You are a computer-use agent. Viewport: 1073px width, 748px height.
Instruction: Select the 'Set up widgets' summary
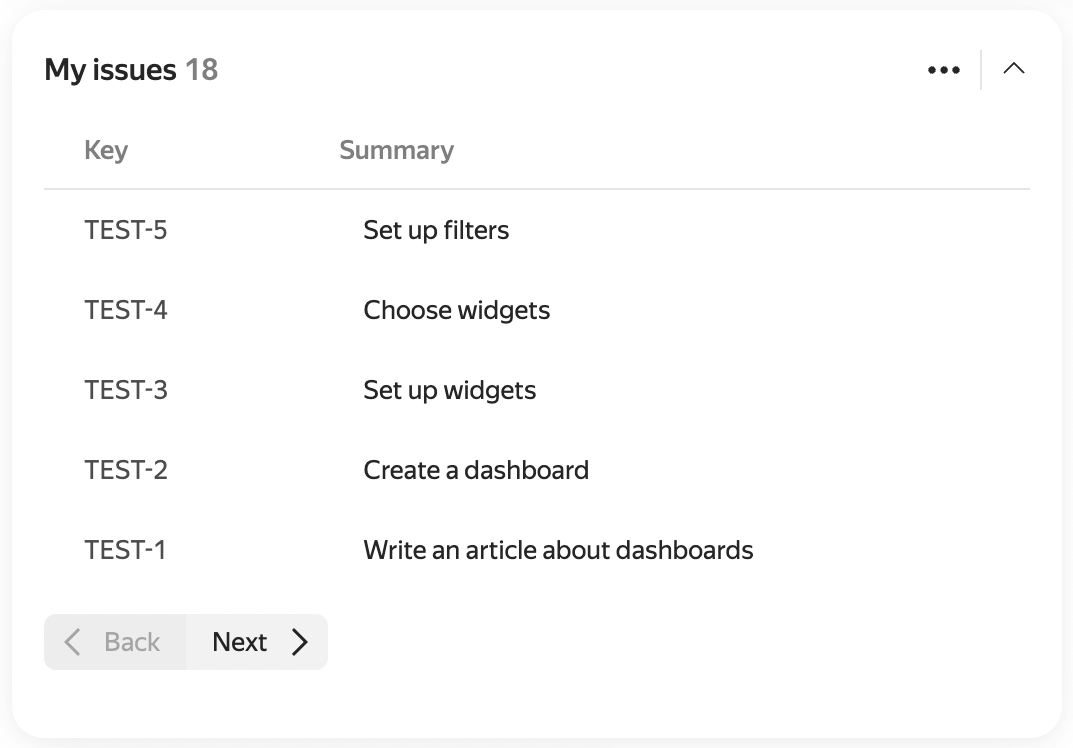pos(450,391)
